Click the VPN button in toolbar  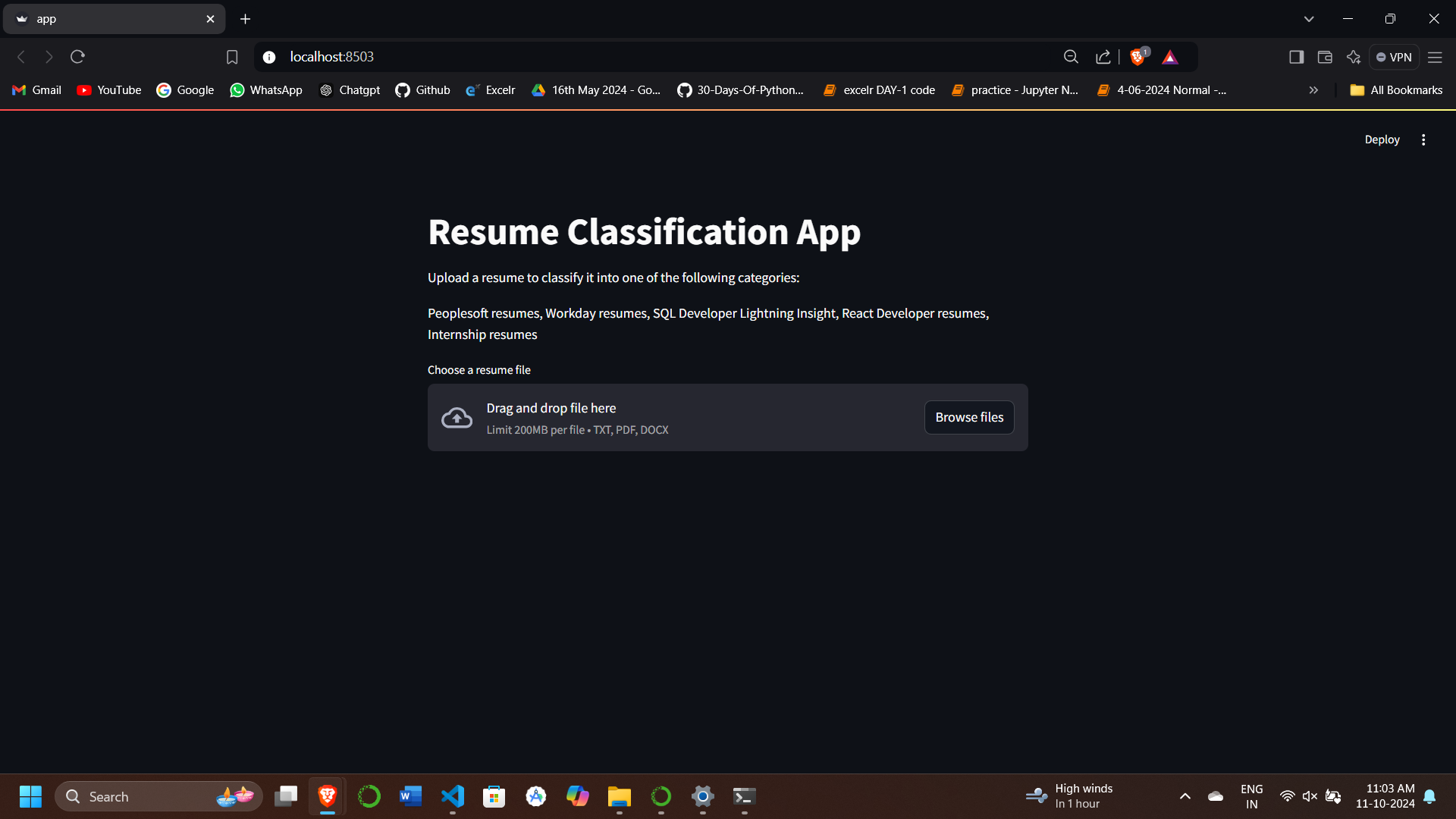[1394, 57]
